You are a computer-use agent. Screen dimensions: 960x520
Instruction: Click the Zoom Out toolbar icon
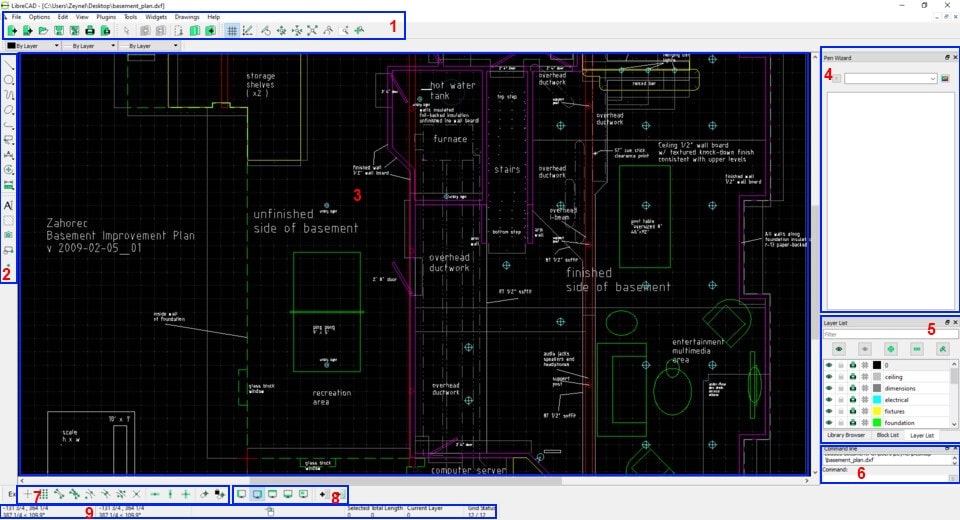pyautogui.click(x=297, y=30)
